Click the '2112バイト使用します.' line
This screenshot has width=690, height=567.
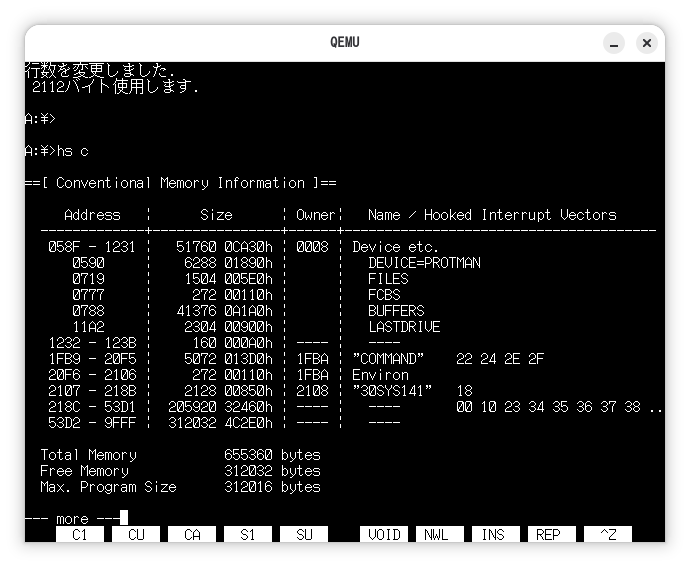(115, 86)
